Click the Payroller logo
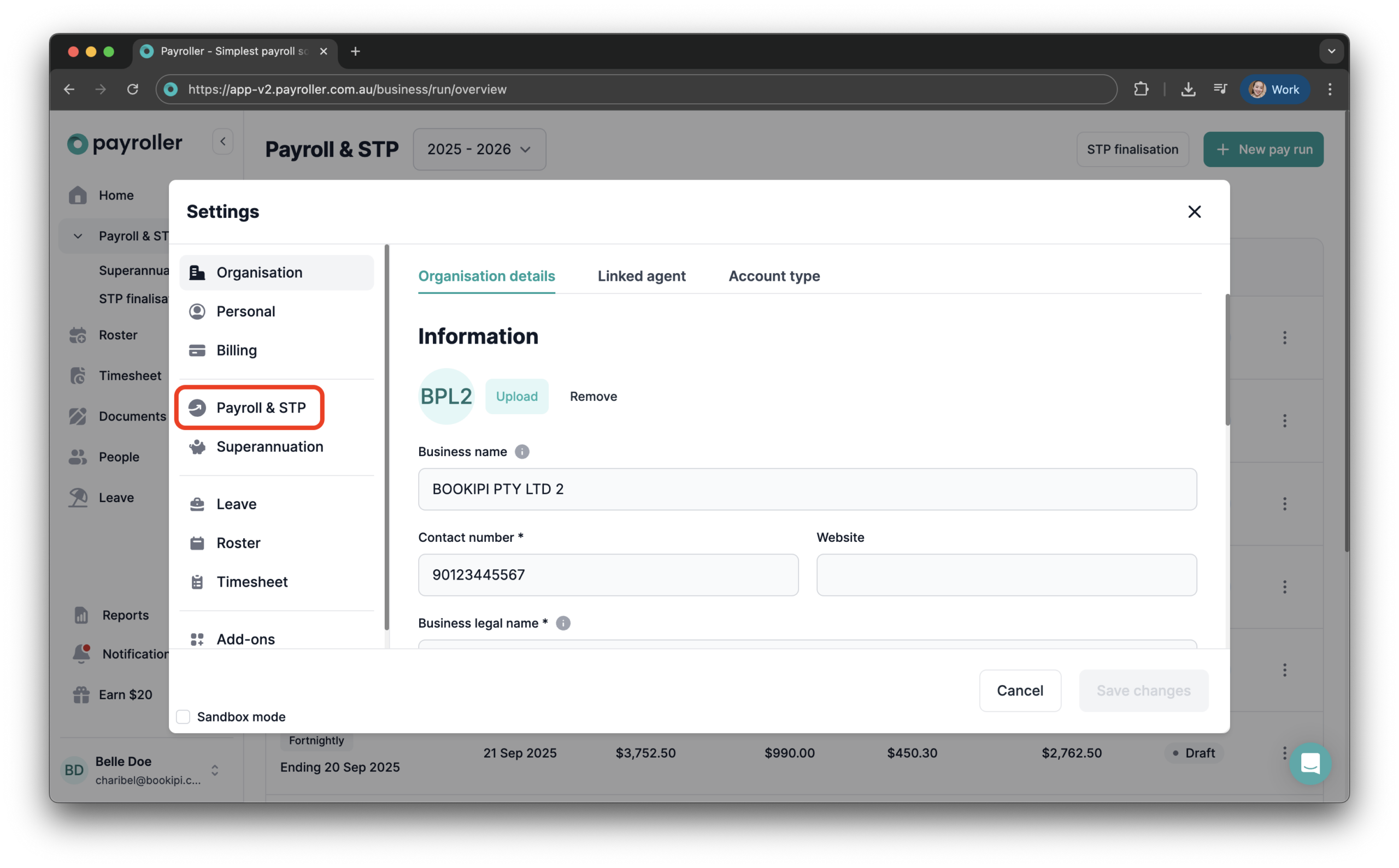 click(125, 144)
